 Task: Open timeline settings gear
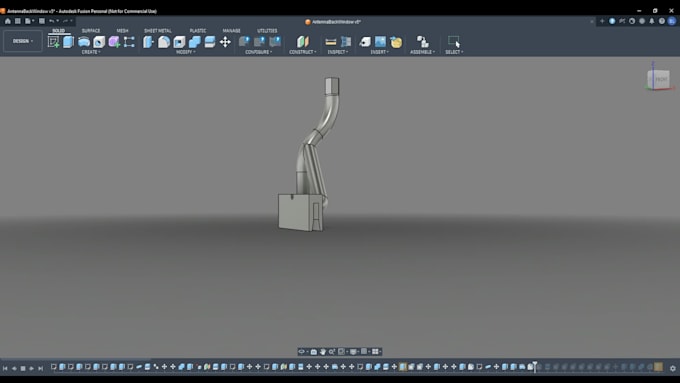673,368
